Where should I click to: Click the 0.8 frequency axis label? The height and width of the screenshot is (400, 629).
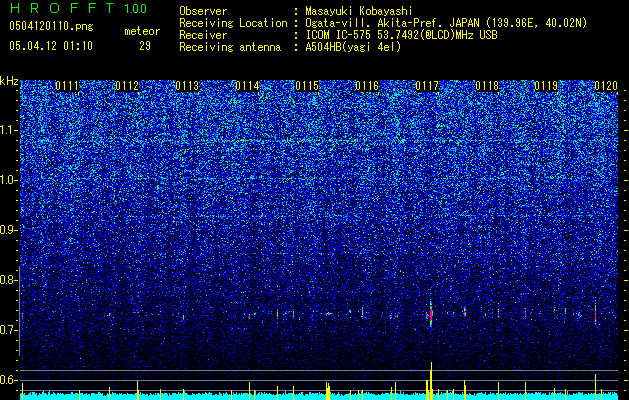[8, 280]
